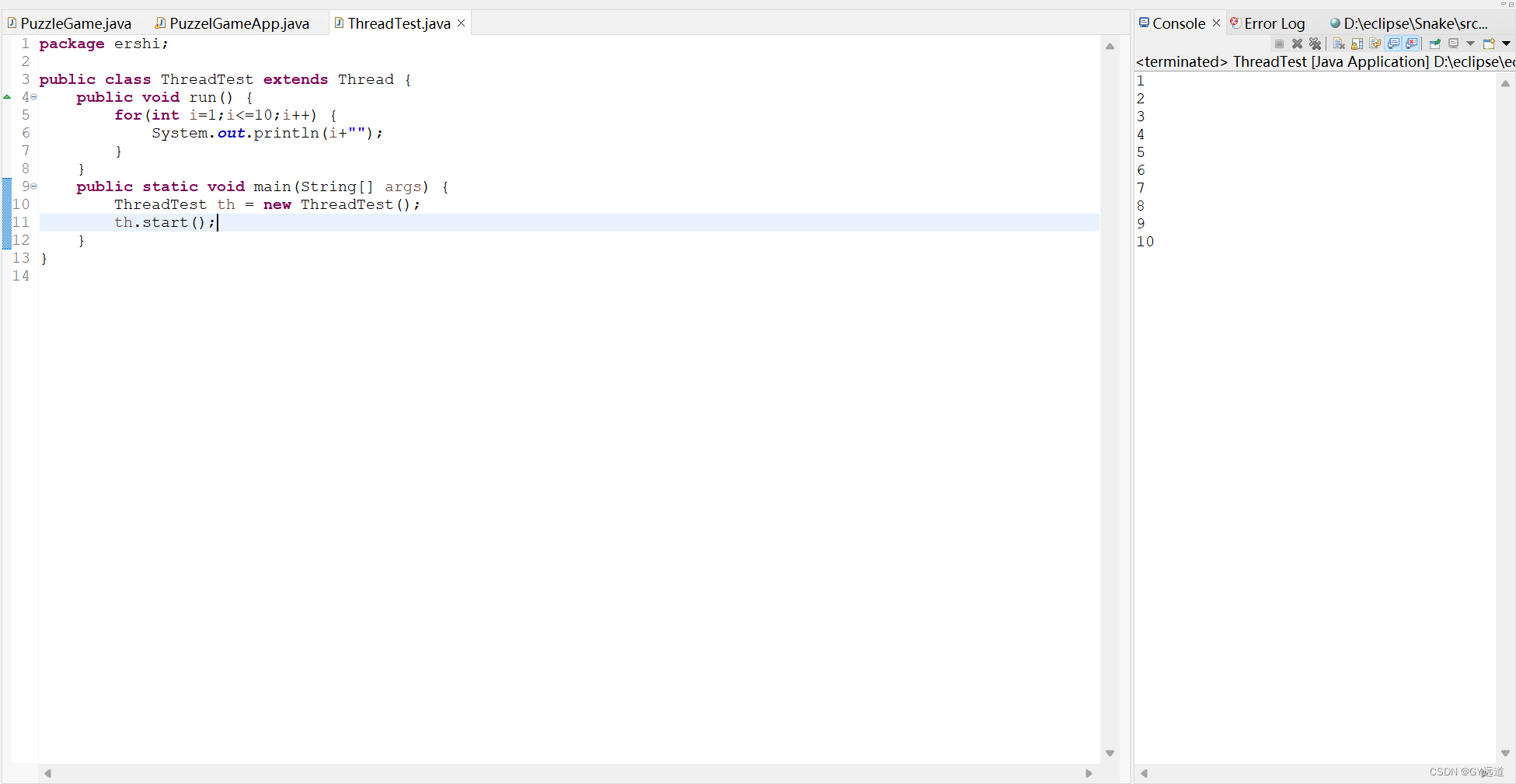The width and height of the screenshot is (1516, 784).
Task: Click on 'th.start();' in line 11
Action: click(x=165, y=222)
